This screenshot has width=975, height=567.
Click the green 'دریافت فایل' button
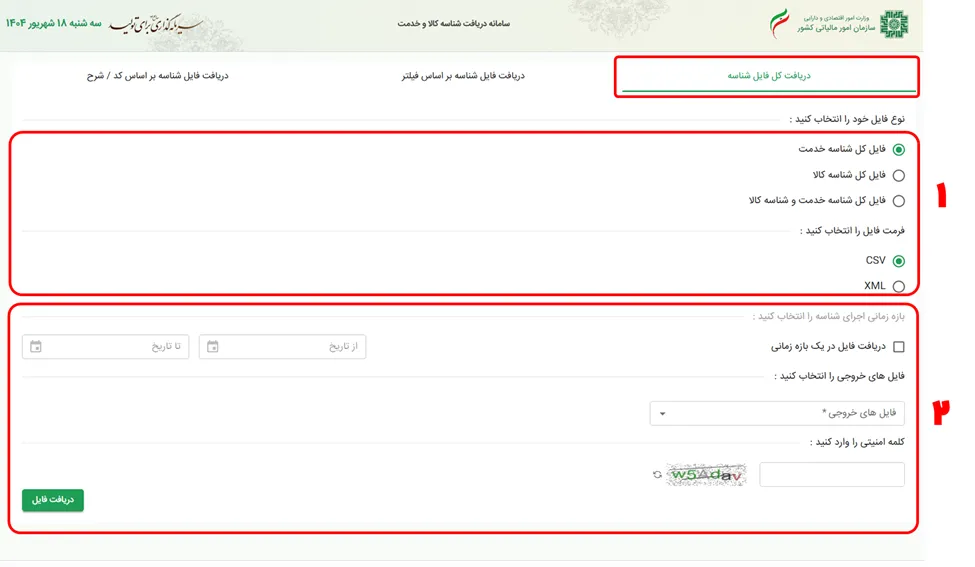pyautogui.click(x=53, y=500)
